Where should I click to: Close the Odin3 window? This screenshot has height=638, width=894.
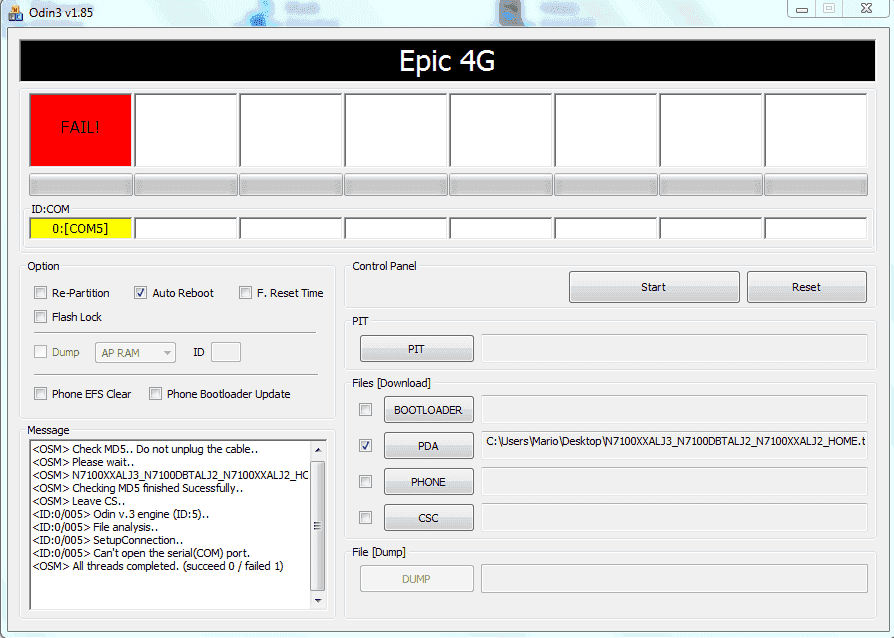tap(866, 9)
